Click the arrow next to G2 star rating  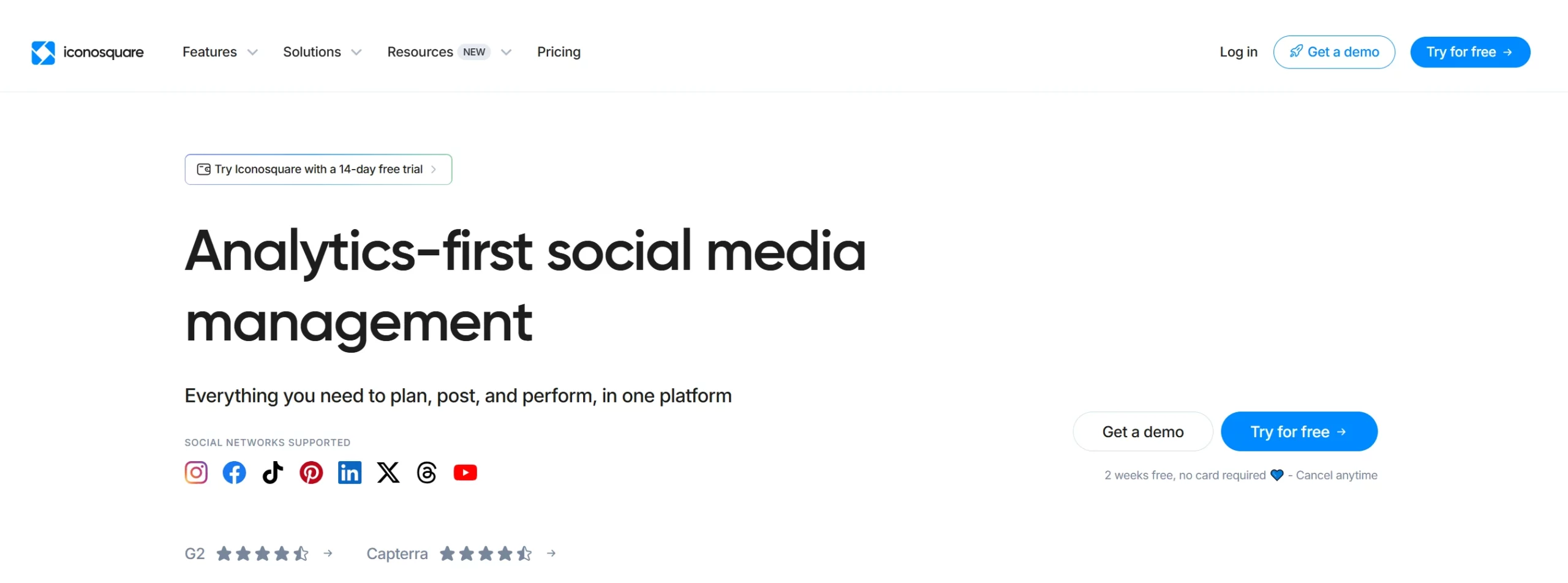(x=328, y=553)
